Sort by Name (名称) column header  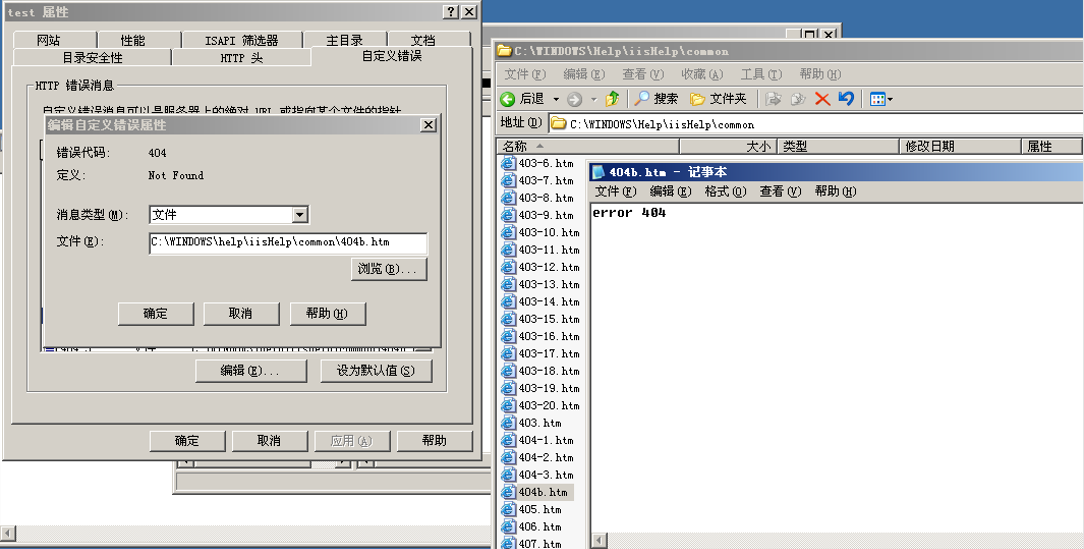point(588,146)
